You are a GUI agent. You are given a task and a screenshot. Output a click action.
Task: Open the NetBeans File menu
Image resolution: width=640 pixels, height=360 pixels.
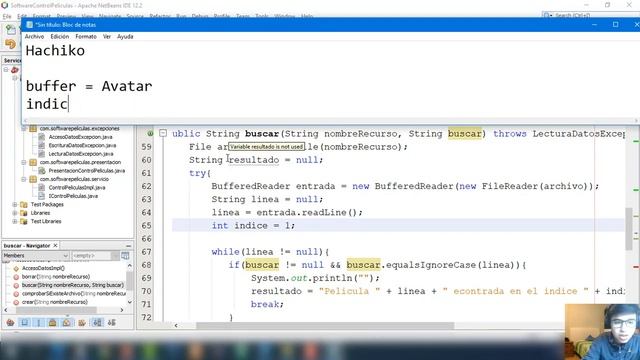click(7, 16)
